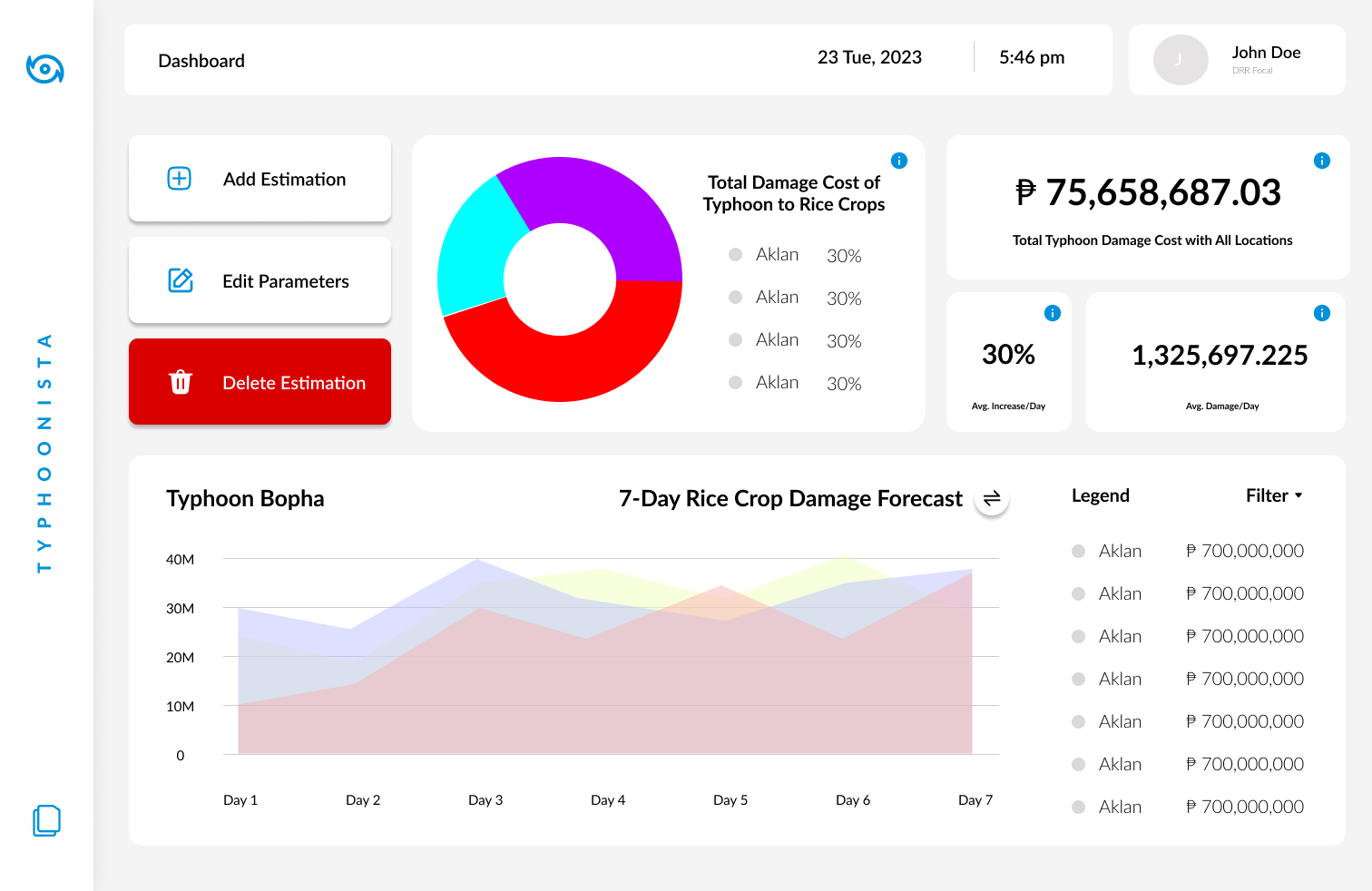The image size is (1372, 891).
Task: Click info icon on Avg. Increase/Day card
Action: (x=1053, y=313)
